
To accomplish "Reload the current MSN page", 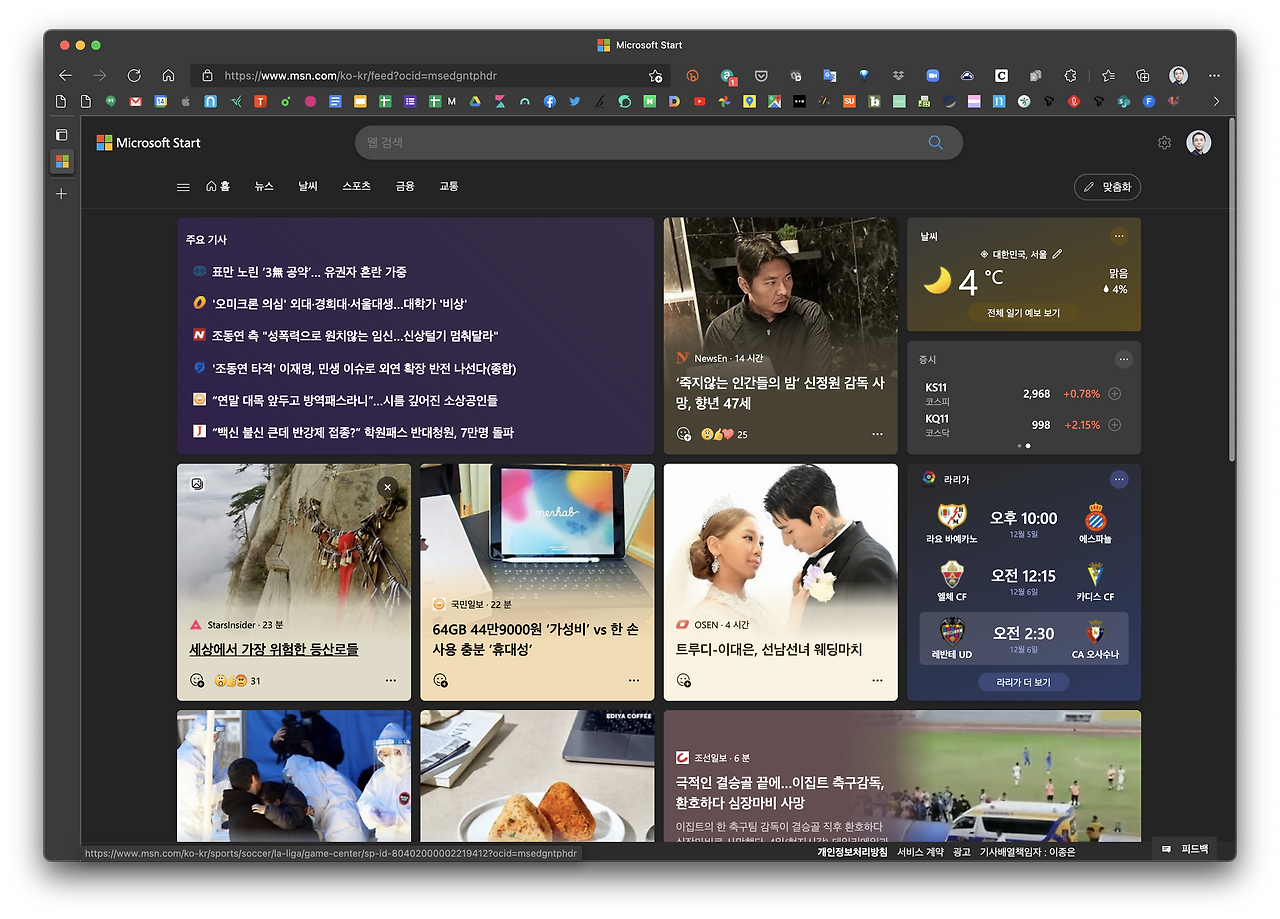I will (x=134, y=75).
